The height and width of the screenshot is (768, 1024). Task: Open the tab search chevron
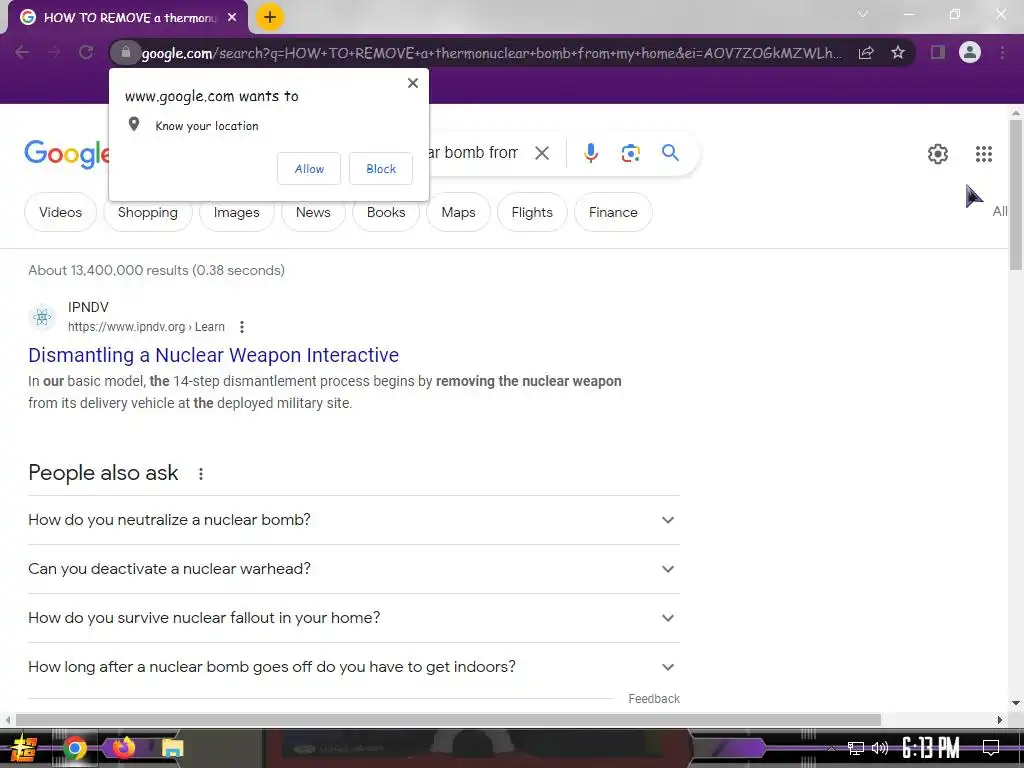point(863,14)
